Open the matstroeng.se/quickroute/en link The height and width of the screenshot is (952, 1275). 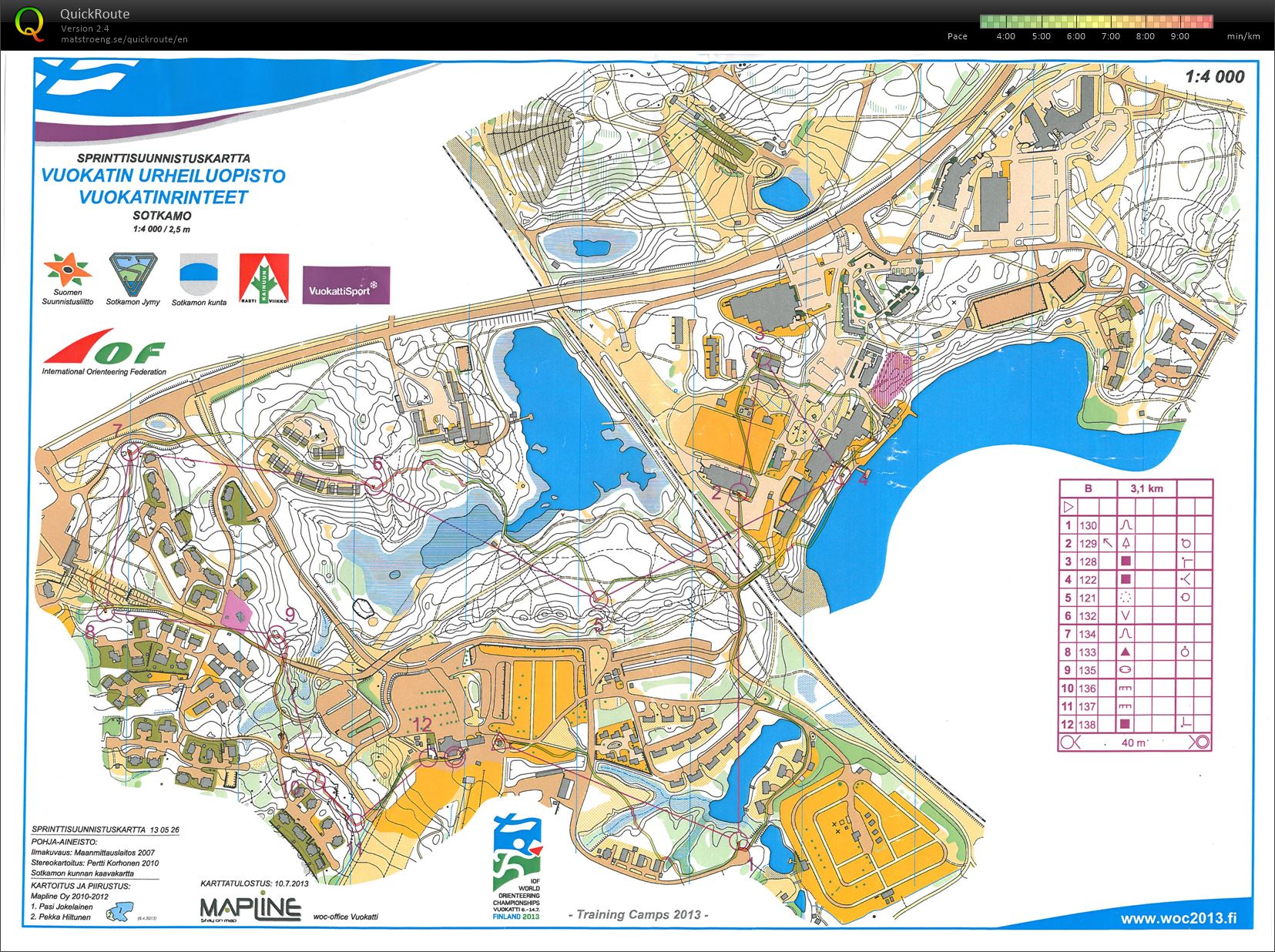pos(124,39)
